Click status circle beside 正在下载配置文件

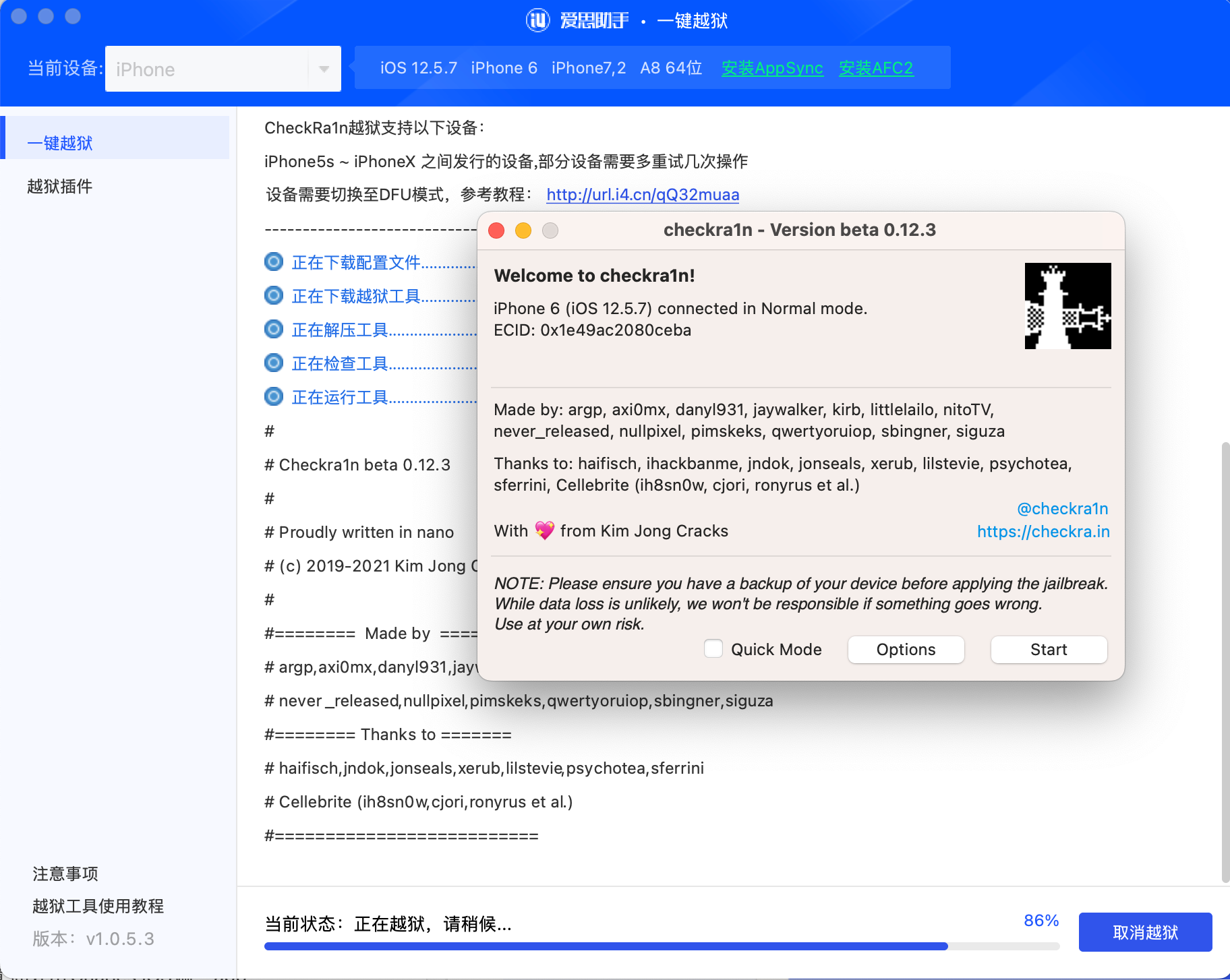(x=273, y=262)
